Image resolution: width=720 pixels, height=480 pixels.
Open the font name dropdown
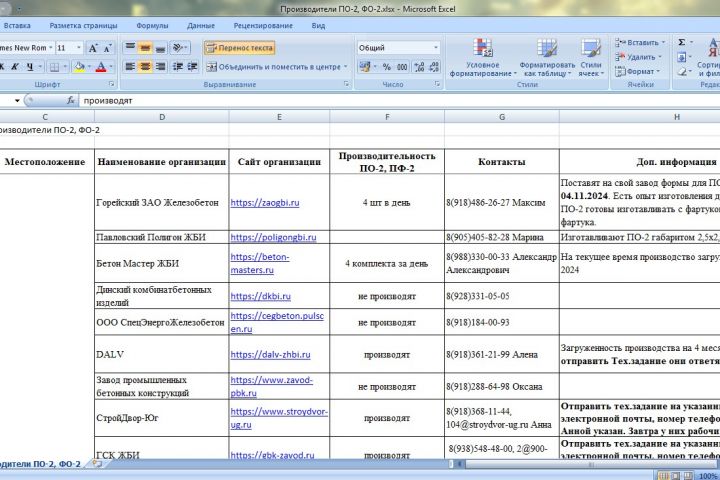point(51,48)
